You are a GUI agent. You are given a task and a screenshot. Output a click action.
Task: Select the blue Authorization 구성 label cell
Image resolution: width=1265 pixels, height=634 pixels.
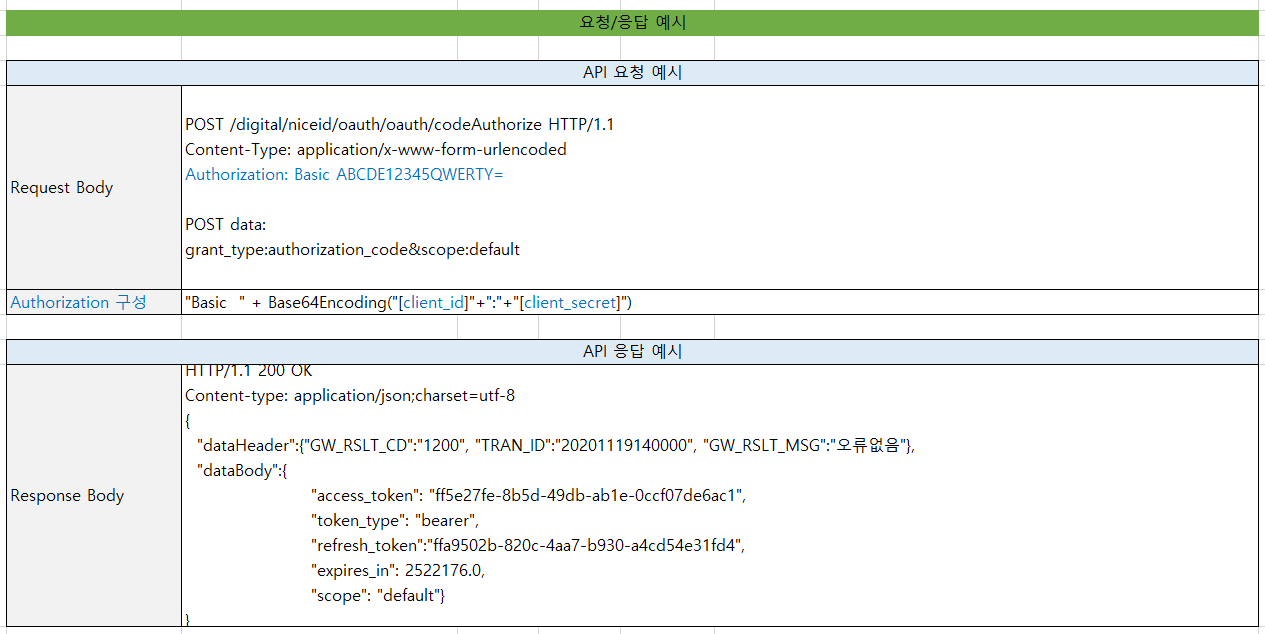[78, 303]
